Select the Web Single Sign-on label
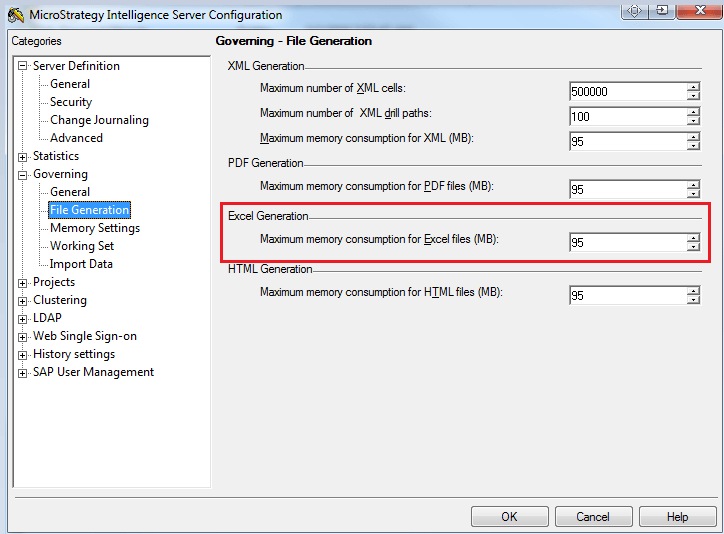 (x=85, y=336)
